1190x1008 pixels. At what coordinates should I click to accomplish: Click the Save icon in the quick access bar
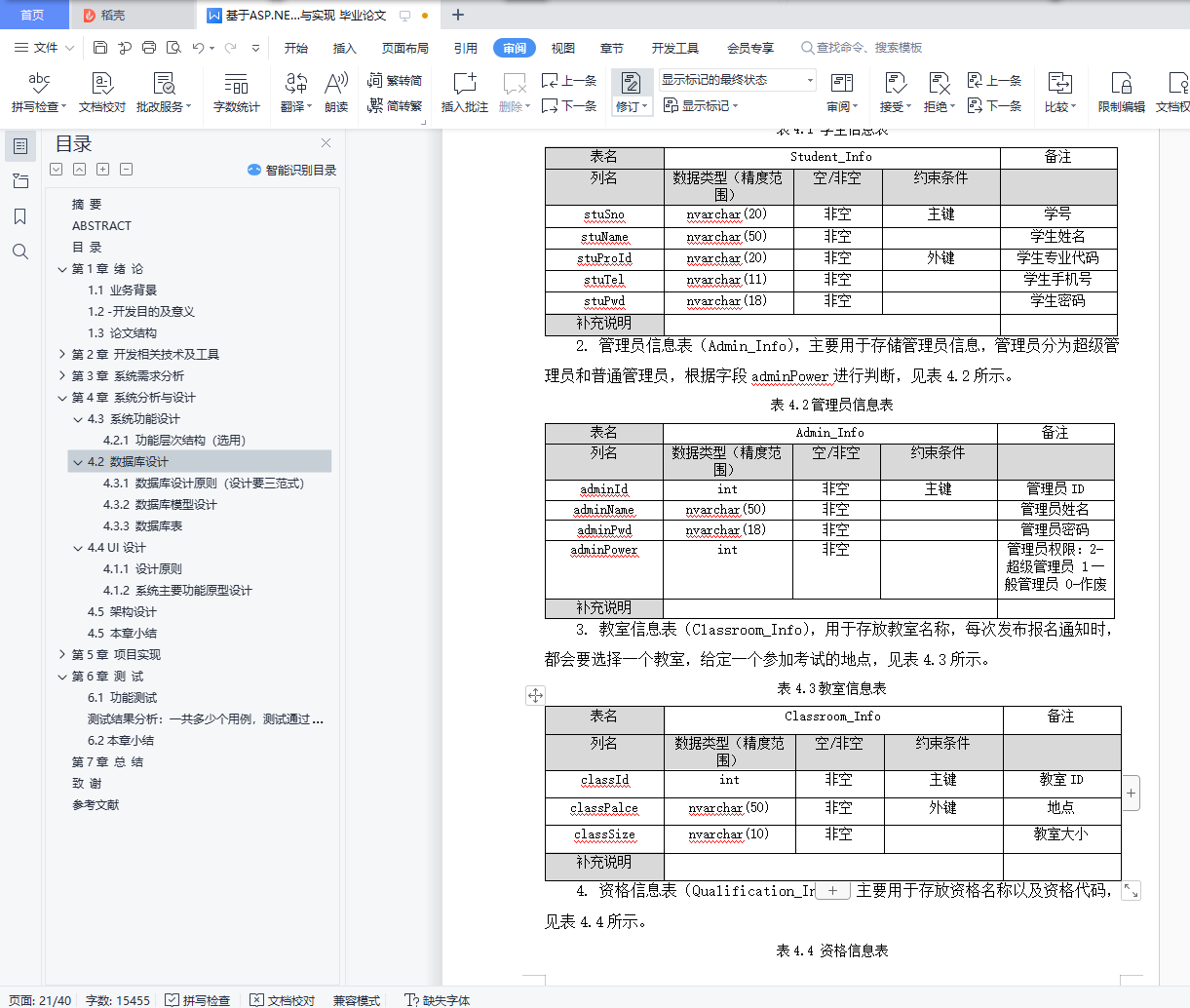click(x=100, y=47)
